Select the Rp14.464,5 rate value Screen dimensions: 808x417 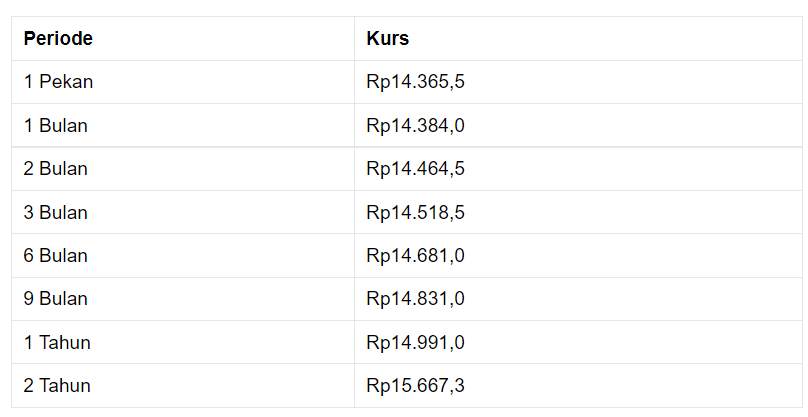coord(415,169)
